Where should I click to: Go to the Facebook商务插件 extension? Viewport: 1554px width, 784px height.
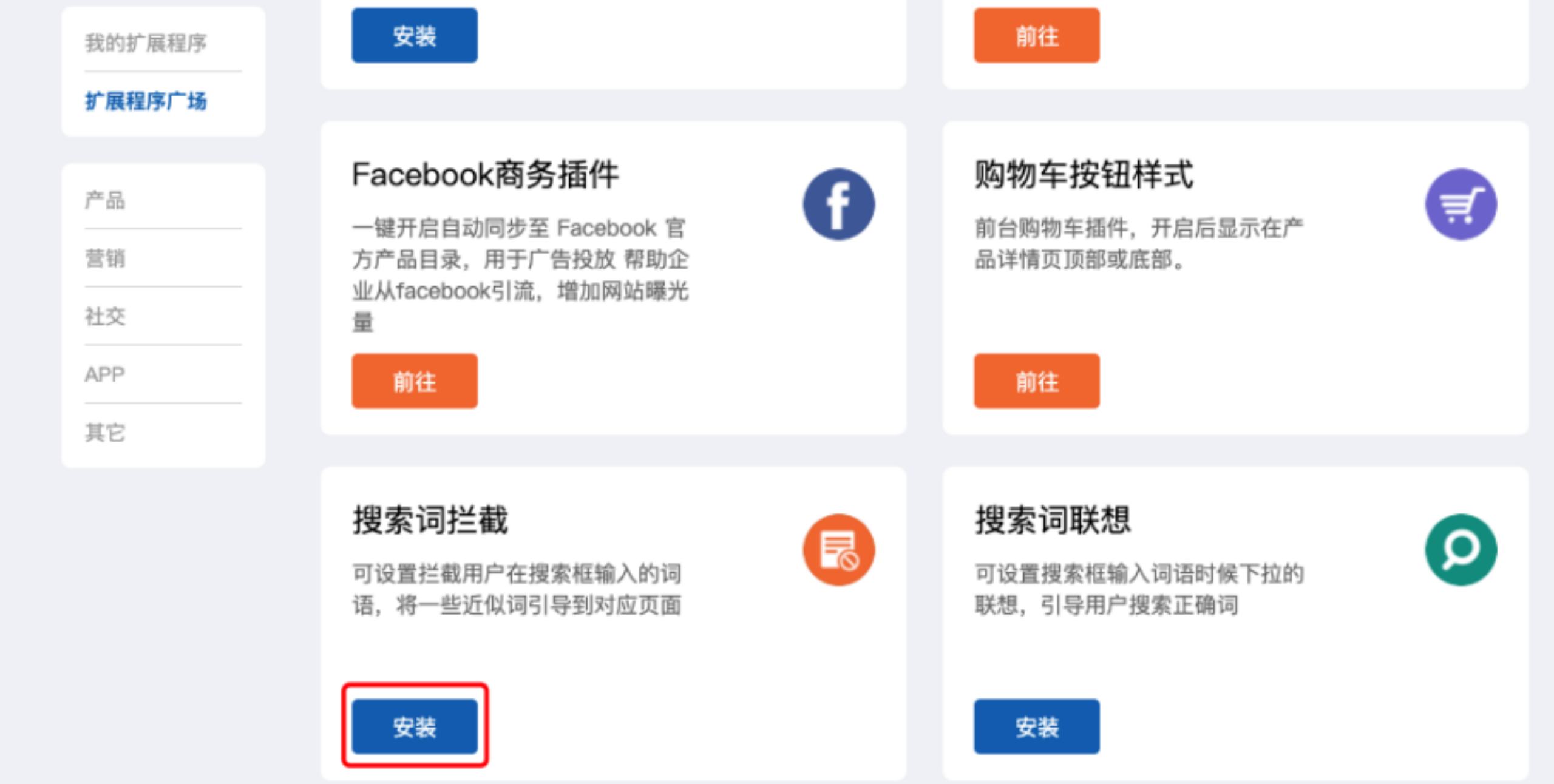tap(415, 381)
